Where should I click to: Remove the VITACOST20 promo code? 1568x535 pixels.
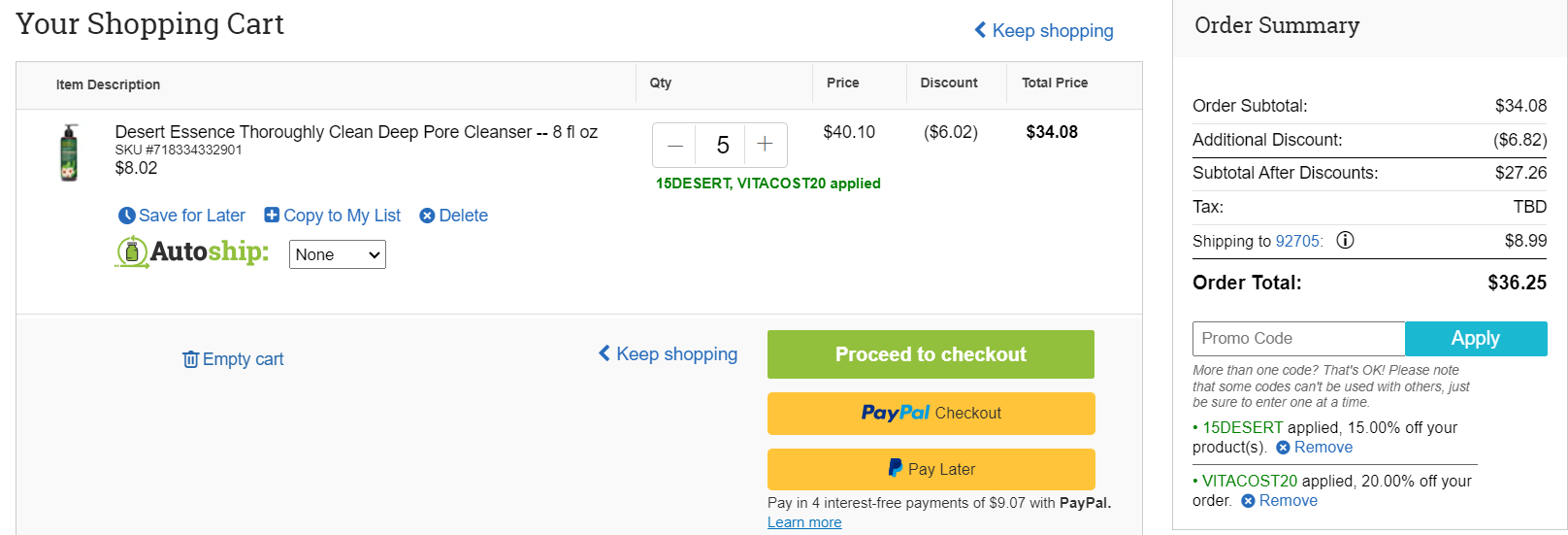coord(1279,500)
